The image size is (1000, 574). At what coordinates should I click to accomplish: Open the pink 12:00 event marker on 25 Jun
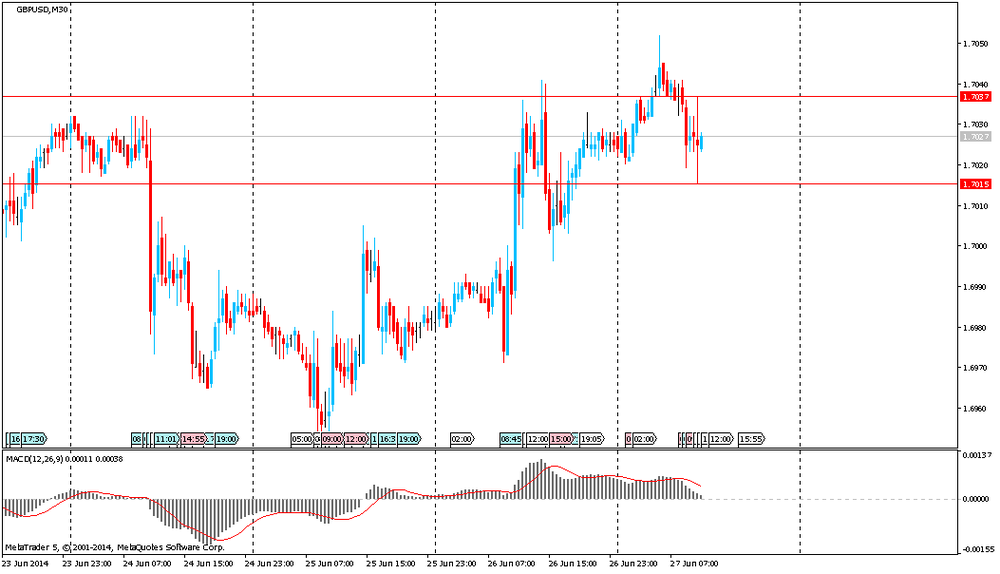(357, 439)
